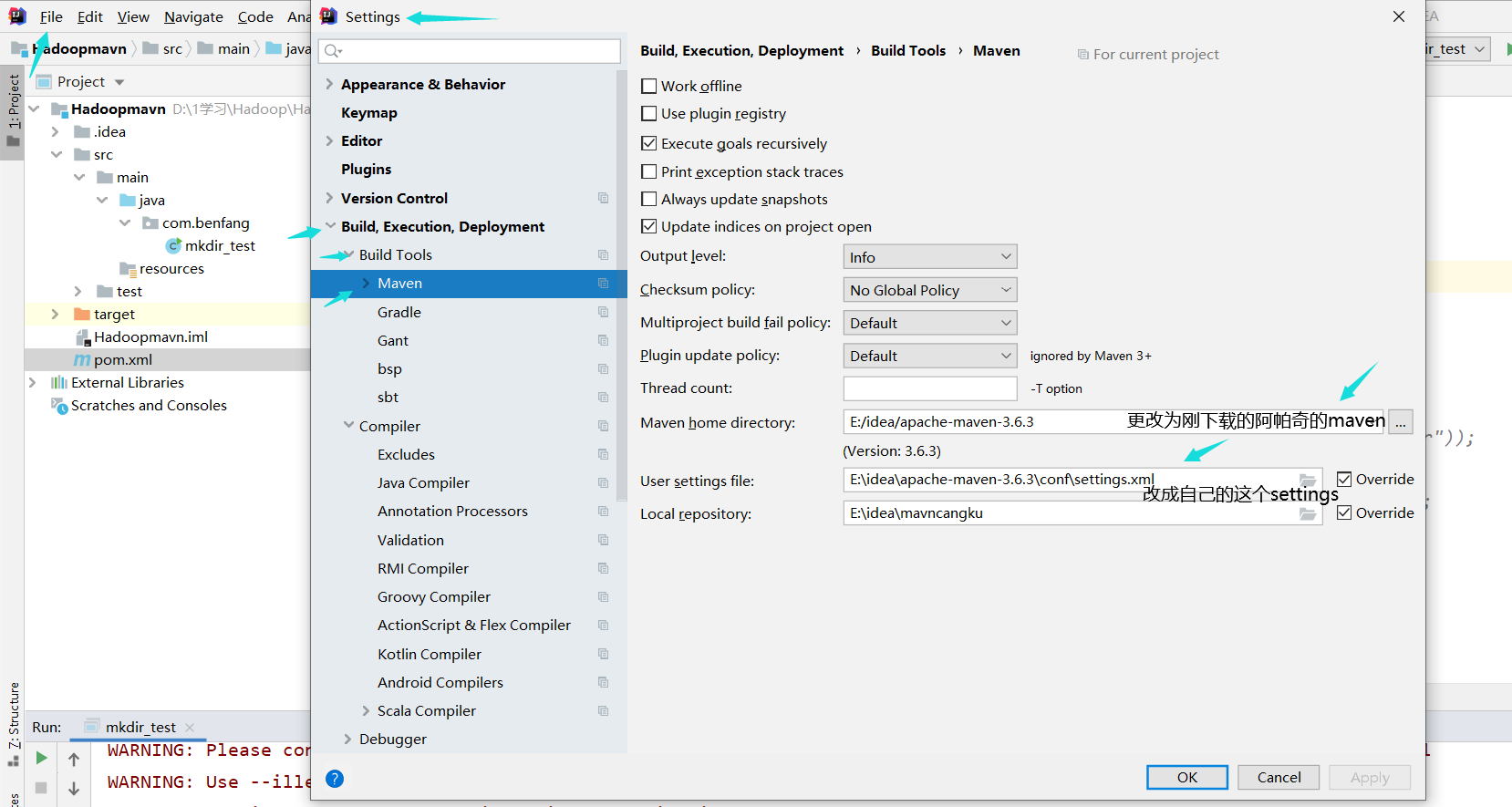Toggle Update indices on project open
The image size is (1512, 807).
point(649,226)
